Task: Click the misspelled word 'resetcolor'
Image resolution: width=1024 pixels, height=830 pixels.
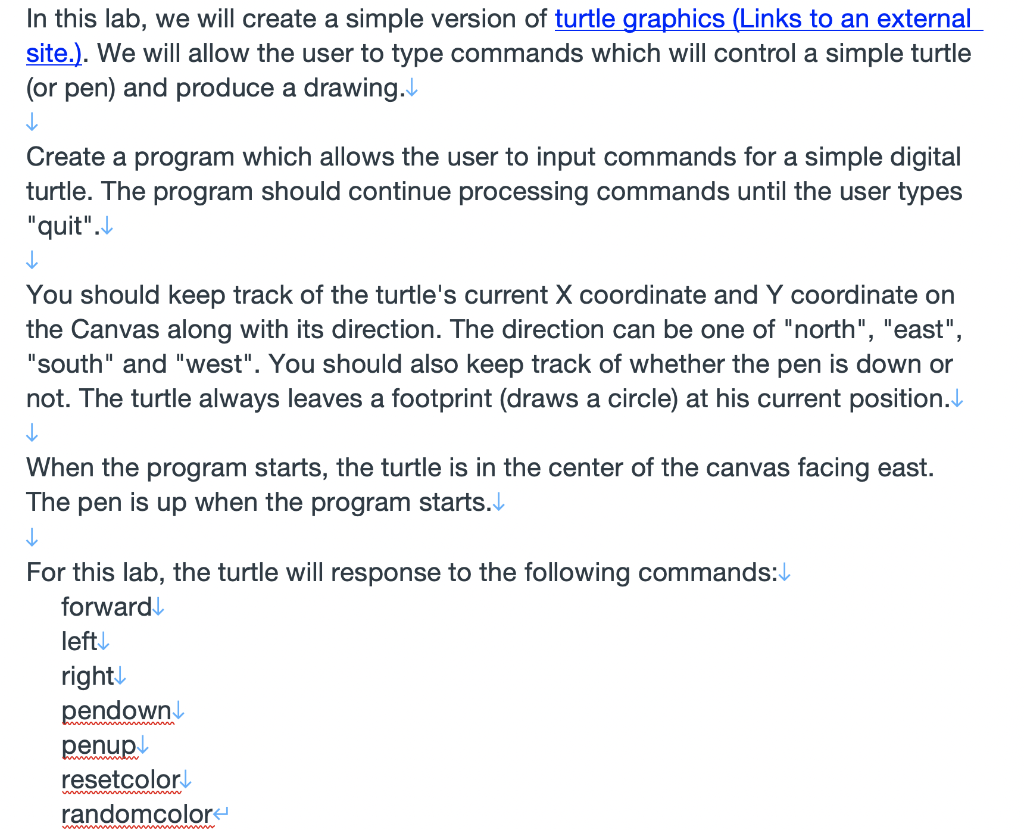Action: [120, 780]
